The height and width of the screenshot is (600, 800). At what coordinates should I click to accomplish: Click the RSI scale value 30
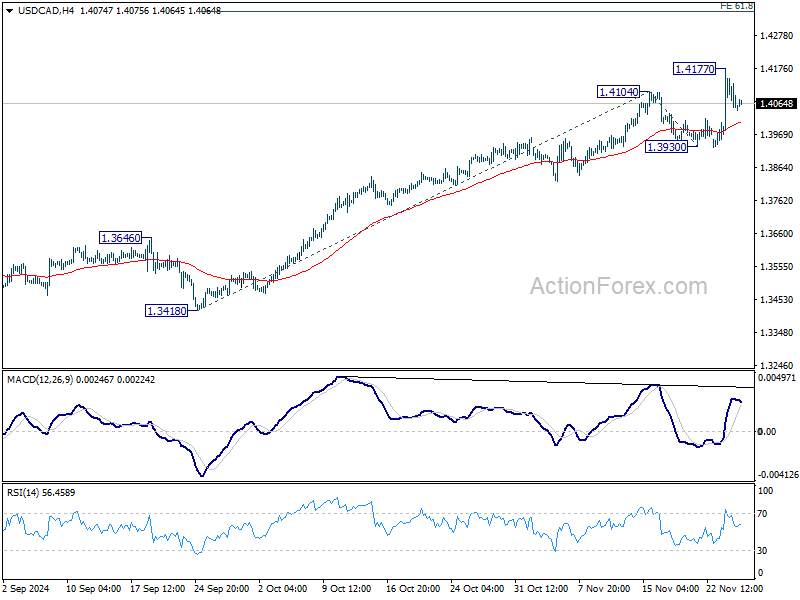coord(762,551)
